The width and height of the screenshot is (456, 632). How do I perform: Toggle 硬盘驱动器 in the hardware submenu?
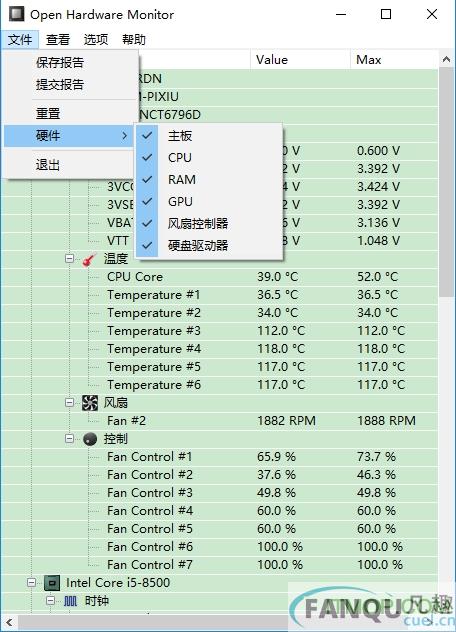(208, 245)
